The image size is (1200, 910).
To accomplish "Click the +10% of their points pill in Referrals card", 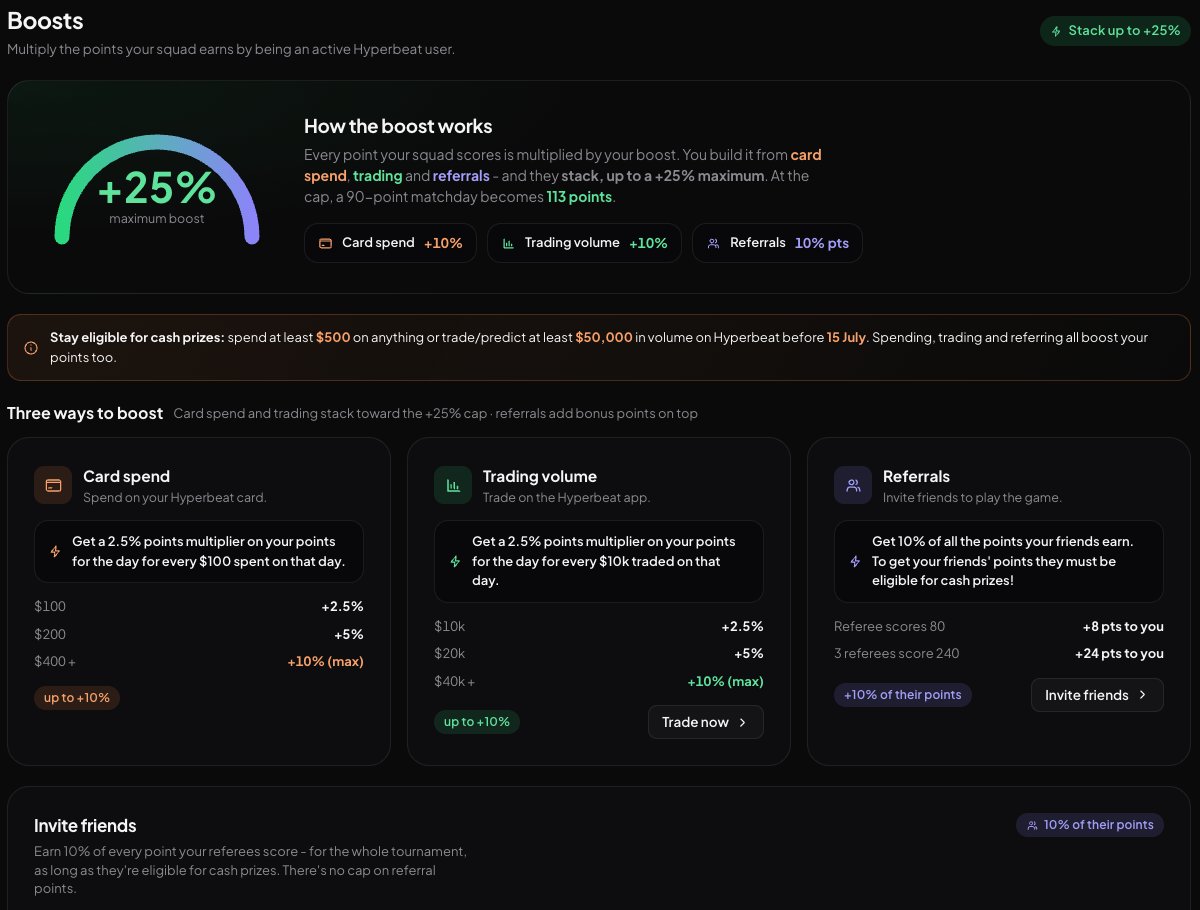I will click(x=903, y=695).
